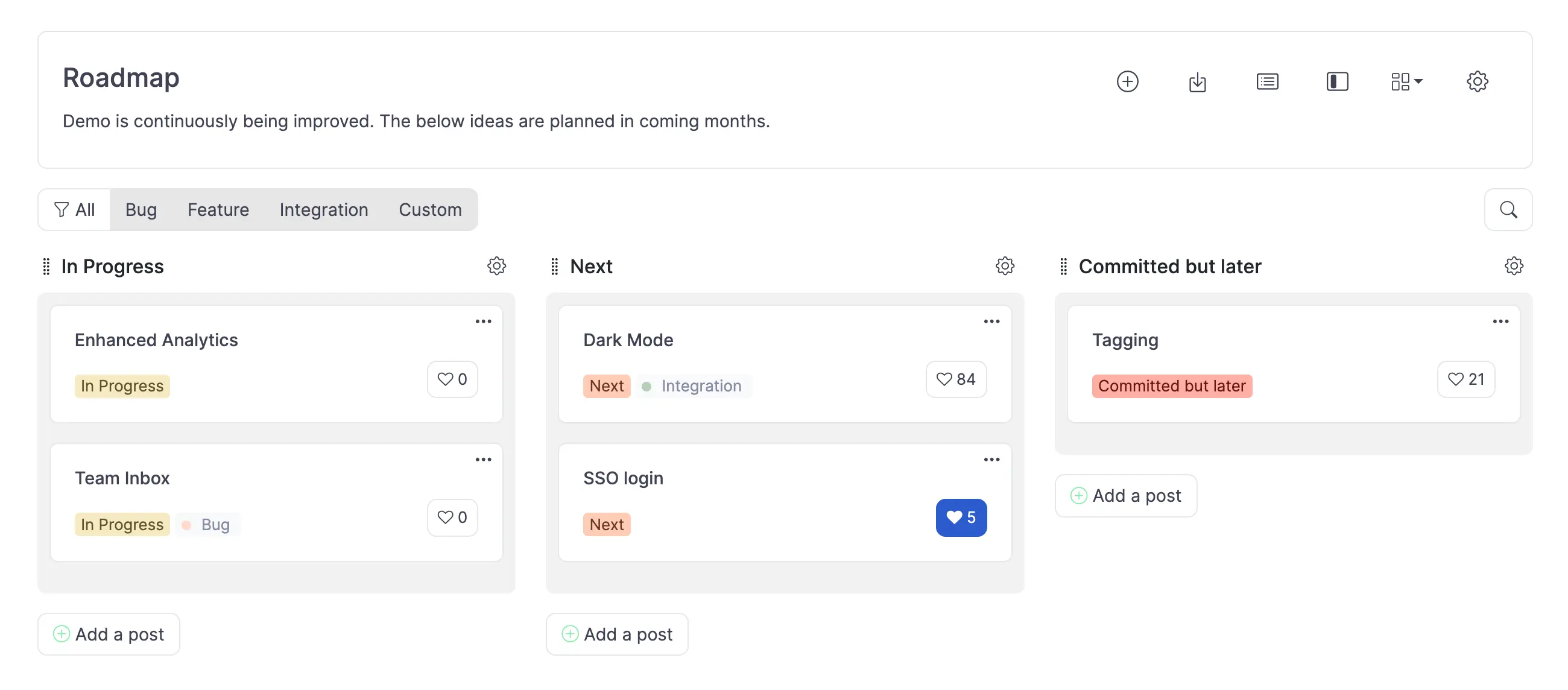Open the search magnifier icon
Image resolution: width=1568 pixels, height=690 pixels.
[1508, 209]
